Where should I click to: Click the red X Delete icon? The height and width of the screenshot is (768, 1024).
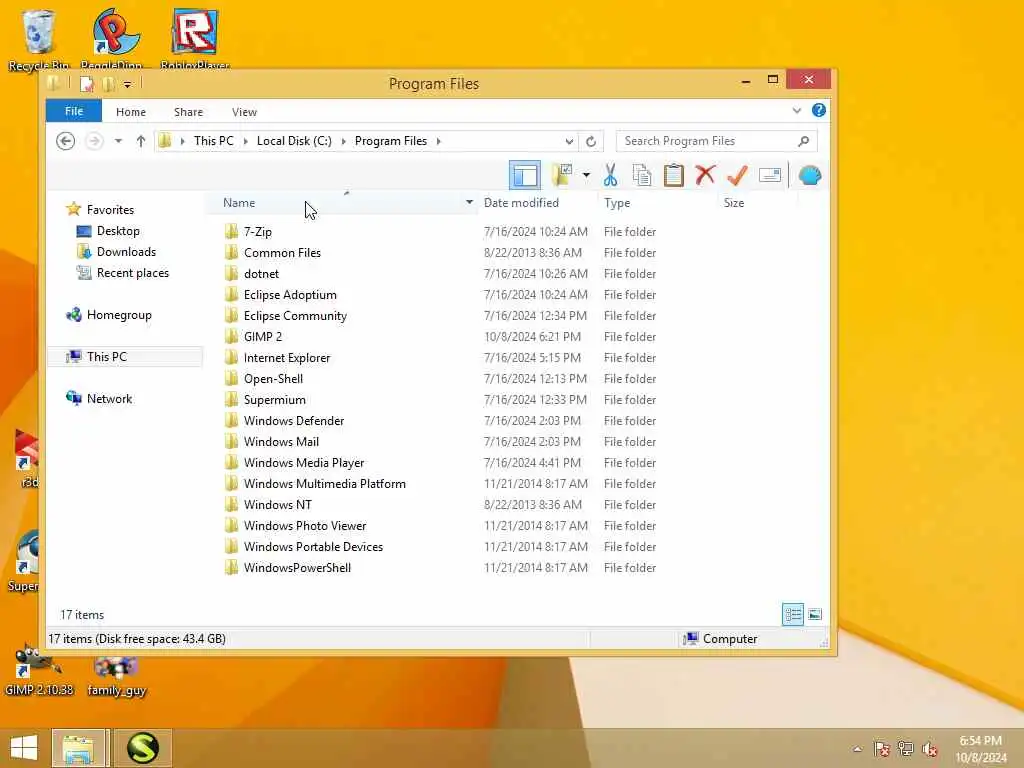coord(705,175)
